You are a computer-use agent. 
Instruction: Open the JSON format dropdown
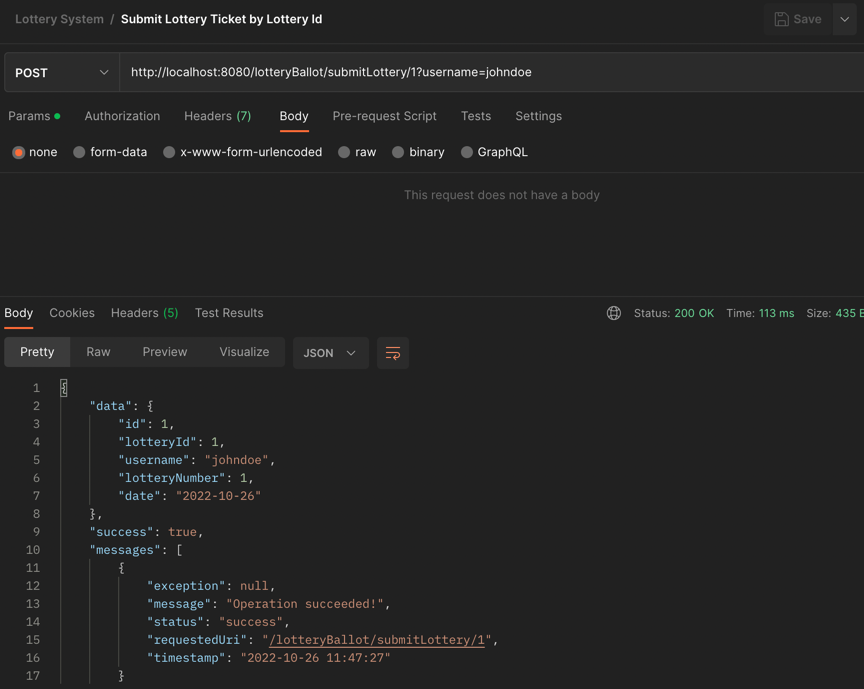point(331,353)
